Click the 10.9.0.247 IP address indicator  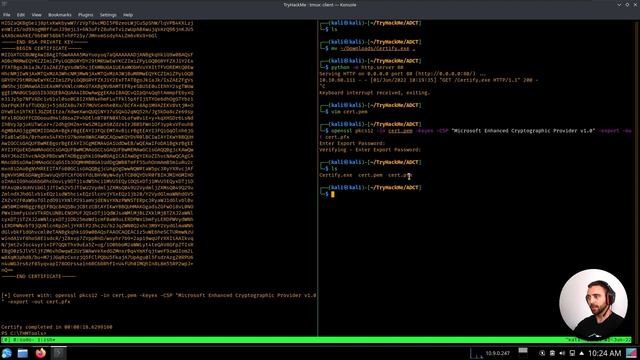pyautogui.click(x=498, y=353)
